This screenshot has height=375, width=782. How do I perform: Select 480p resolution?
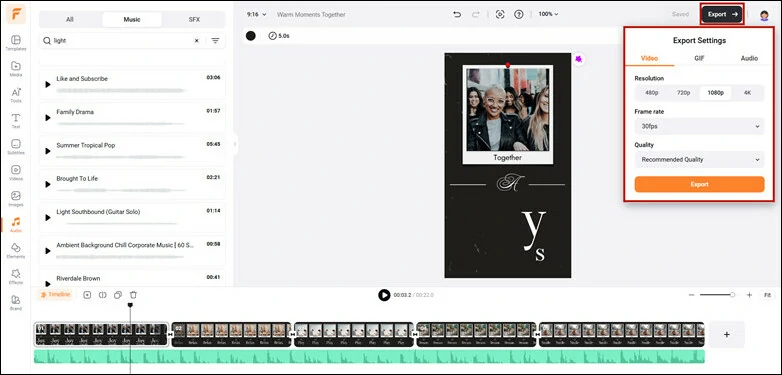[x=651, y=93]
